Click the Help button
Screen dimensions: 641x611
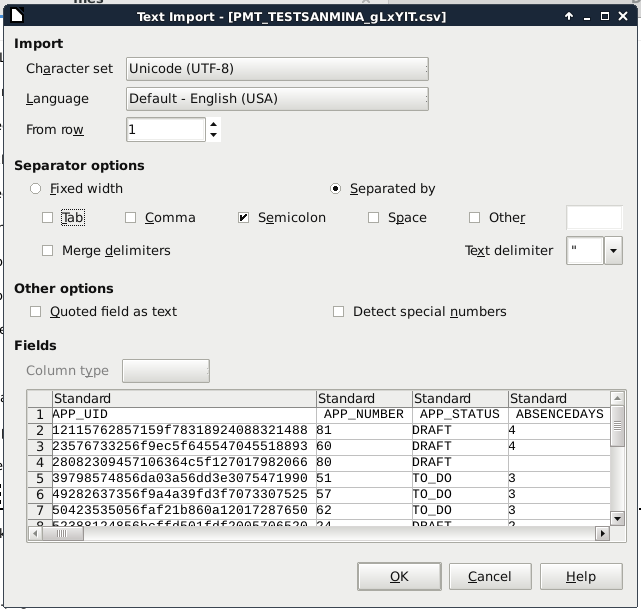point(580,577)
